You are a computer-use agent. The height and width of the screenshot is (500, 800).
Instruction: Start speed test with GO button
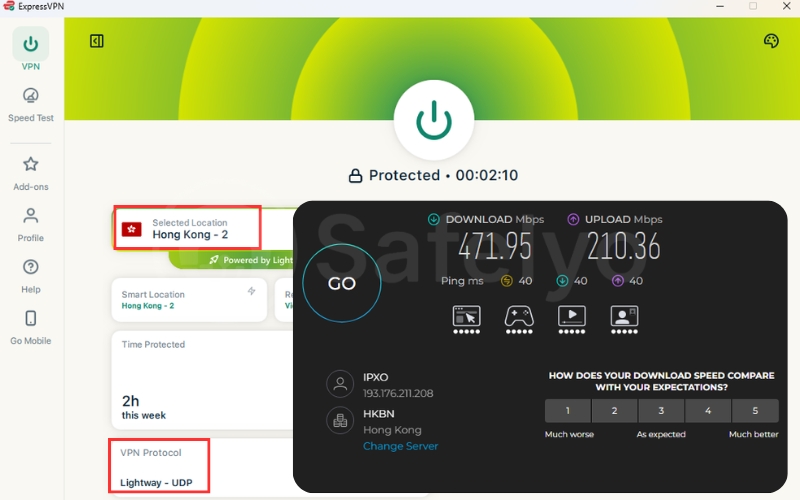[341, 283]
